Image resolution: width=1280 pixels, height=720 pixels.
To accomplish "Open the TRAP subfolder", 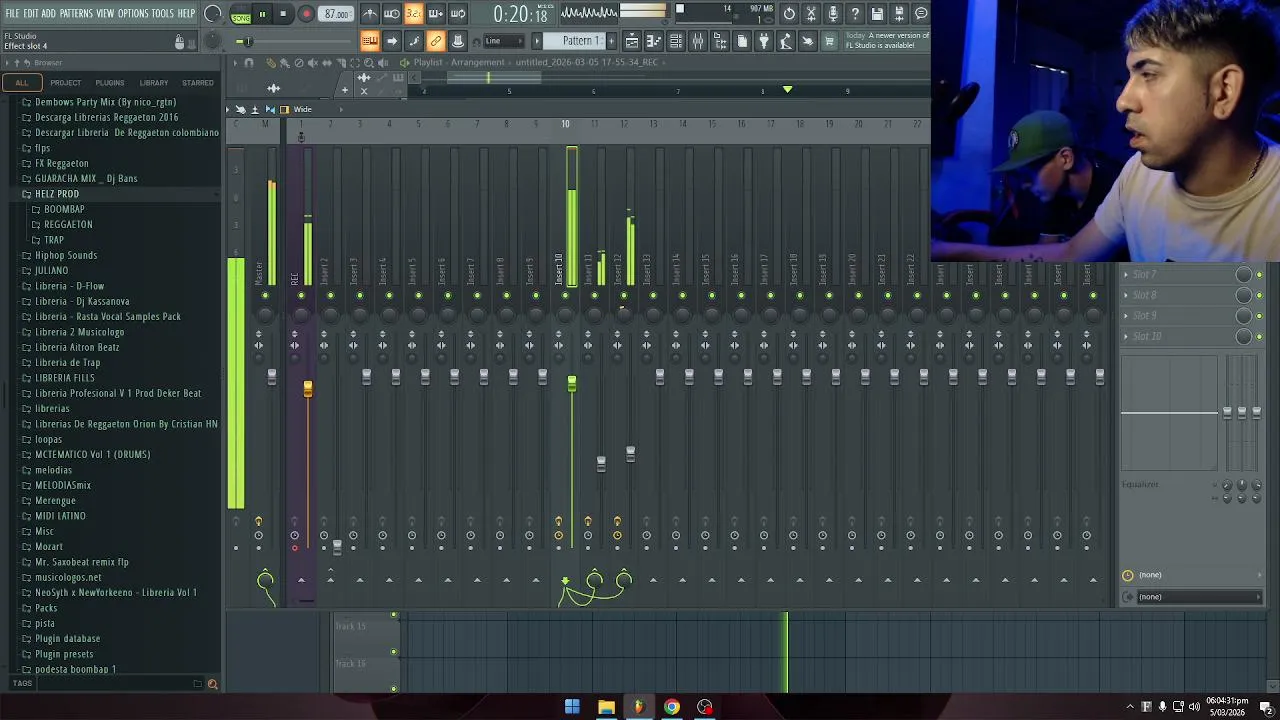I will [54, 240].
